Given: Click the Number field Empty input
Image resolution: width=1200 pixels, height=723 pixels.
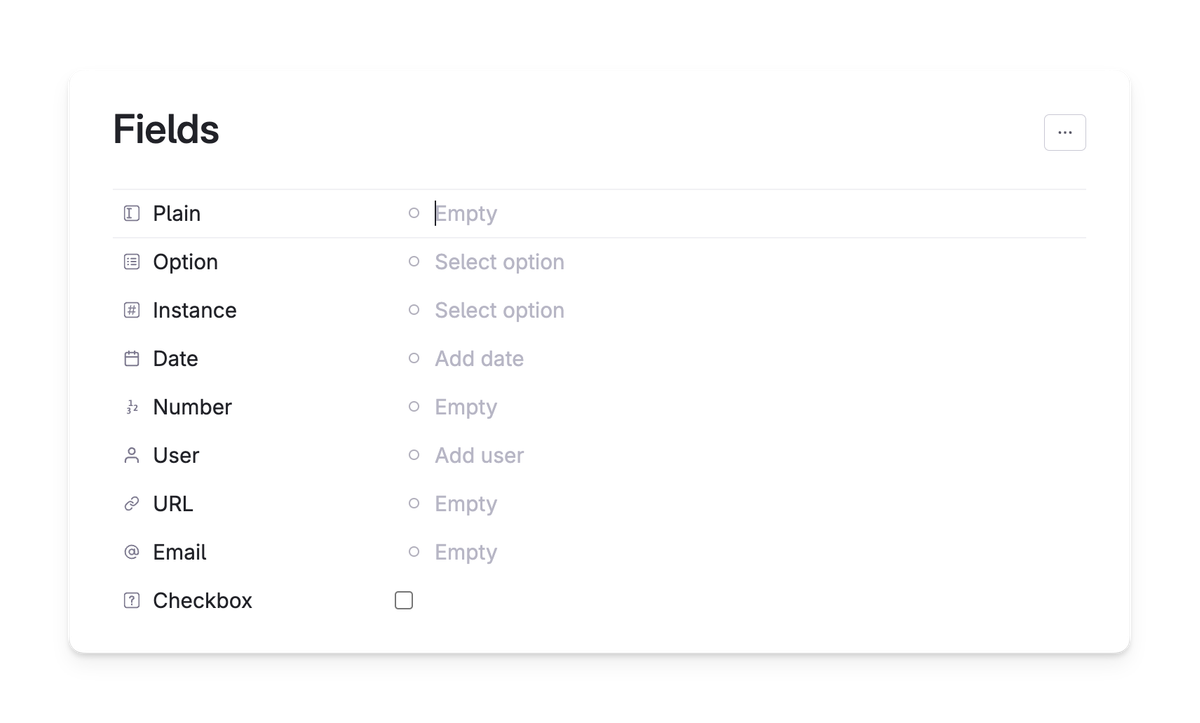Looking at the screenshot, I should (466, 407).
